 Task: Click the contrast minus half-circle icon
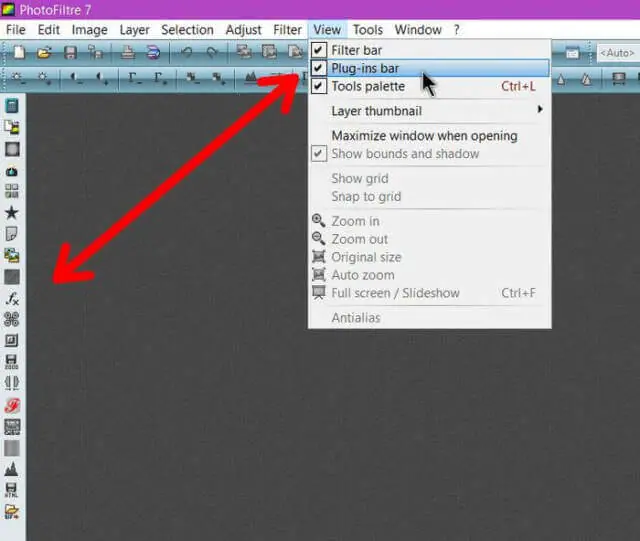(76, 78)
